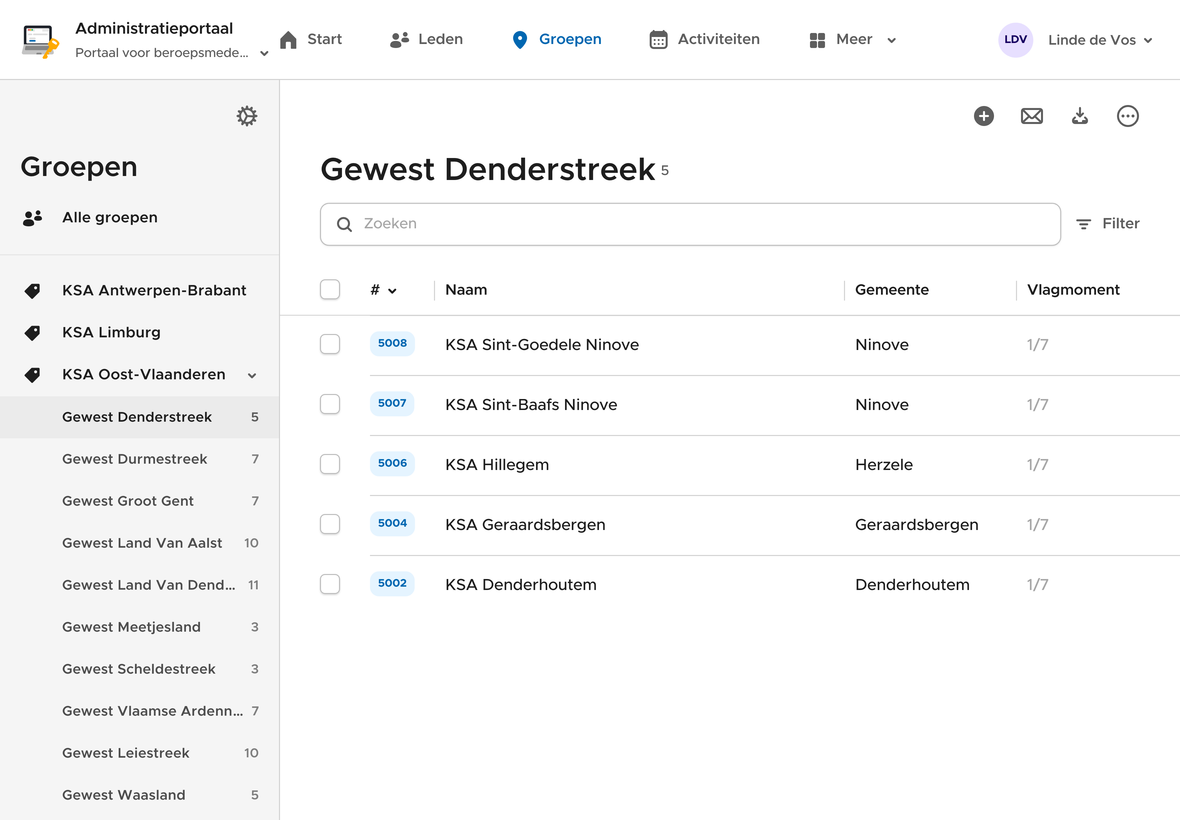
Task: Click the download export icon
Action: point(1080,116)
